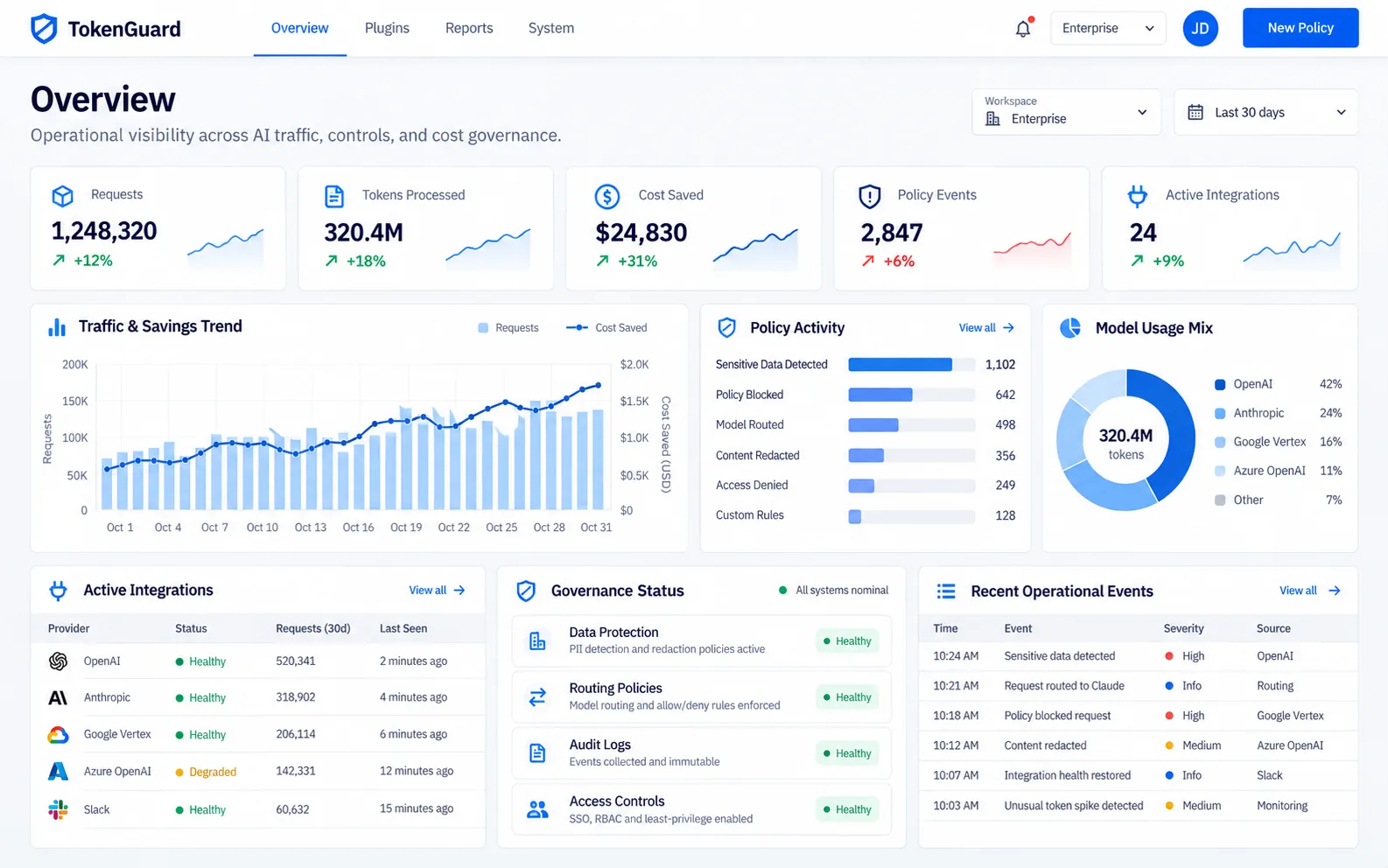This screenshot has height=868, width=1388.
Task: Click the OpenAI color swatch in Model Usage legend
Action: click(x=1220, y=384)
